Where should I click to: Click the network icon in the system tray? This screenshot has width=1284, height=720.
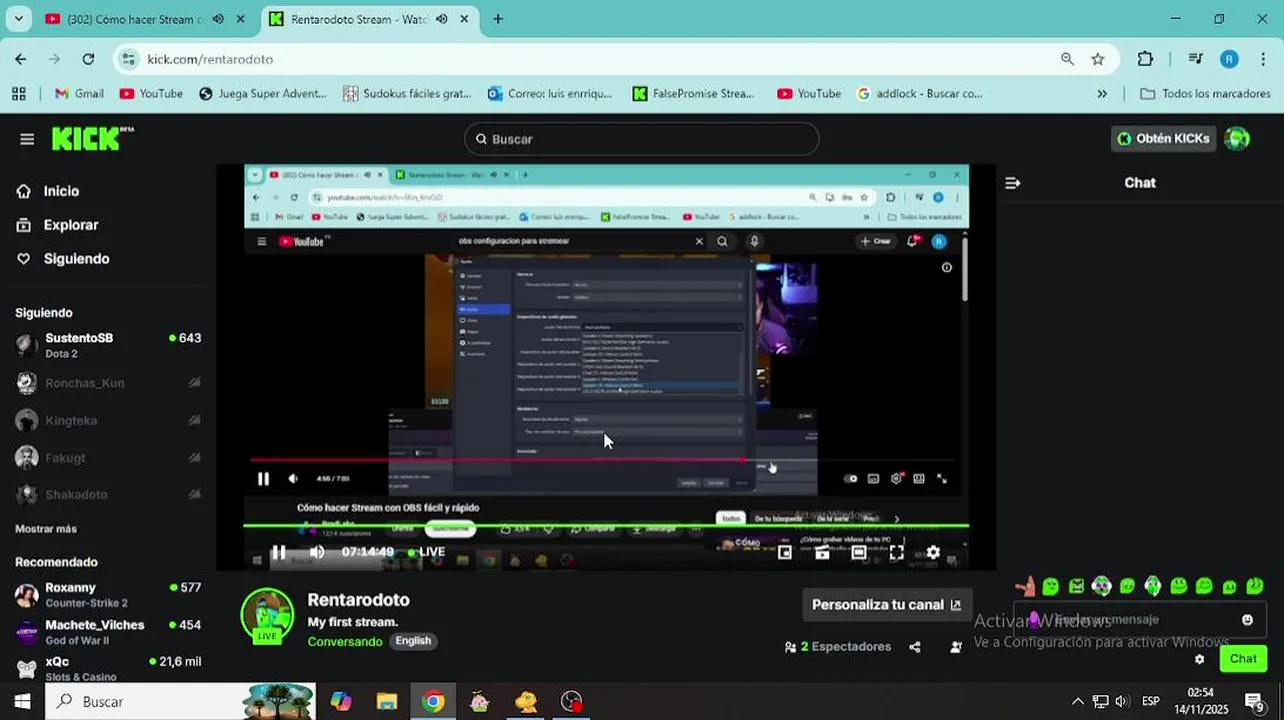click(x=1100, y=702)
